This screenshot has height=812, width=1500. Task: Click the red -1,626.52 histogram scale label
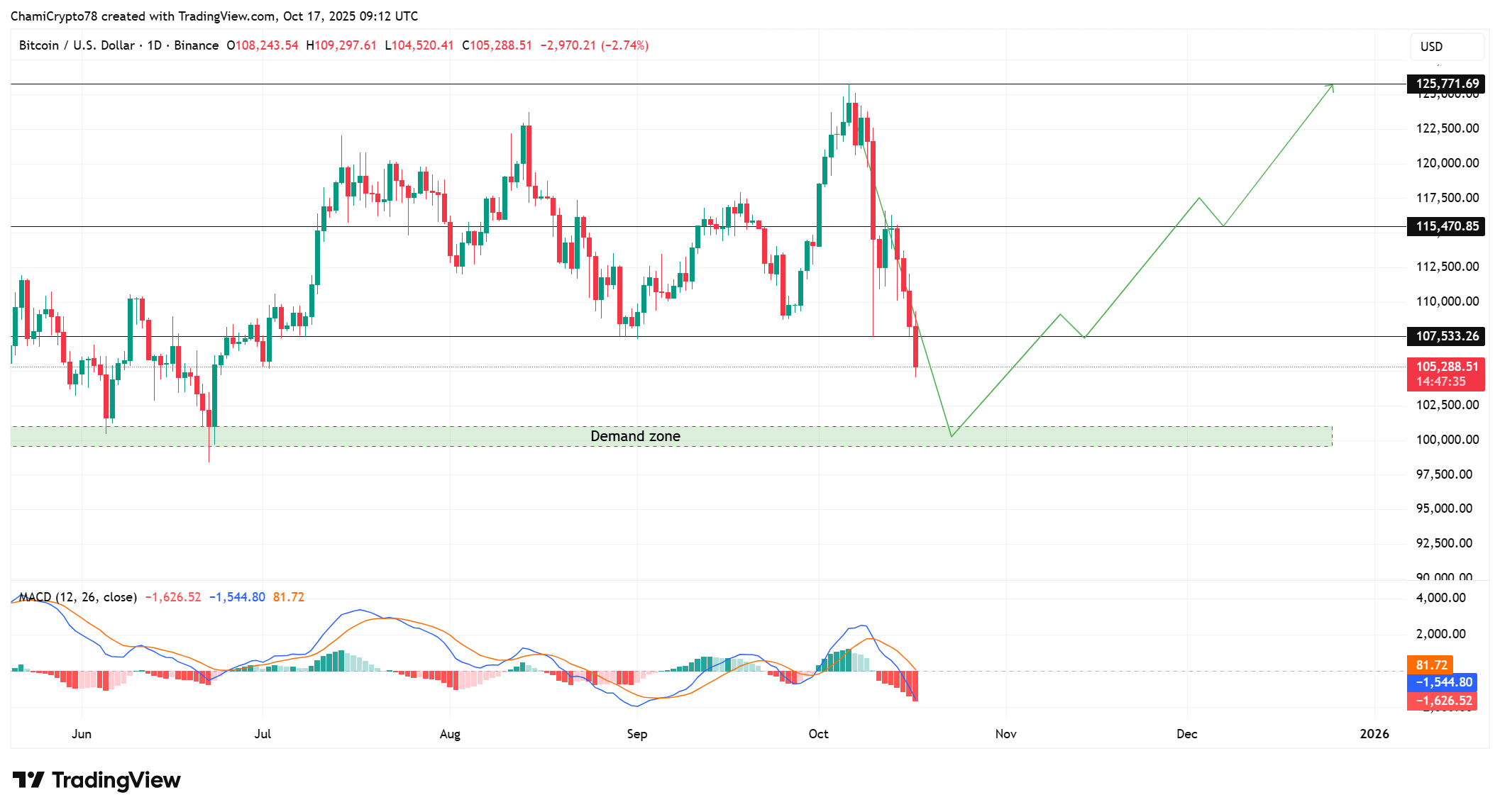click(x=1443, y=701)
